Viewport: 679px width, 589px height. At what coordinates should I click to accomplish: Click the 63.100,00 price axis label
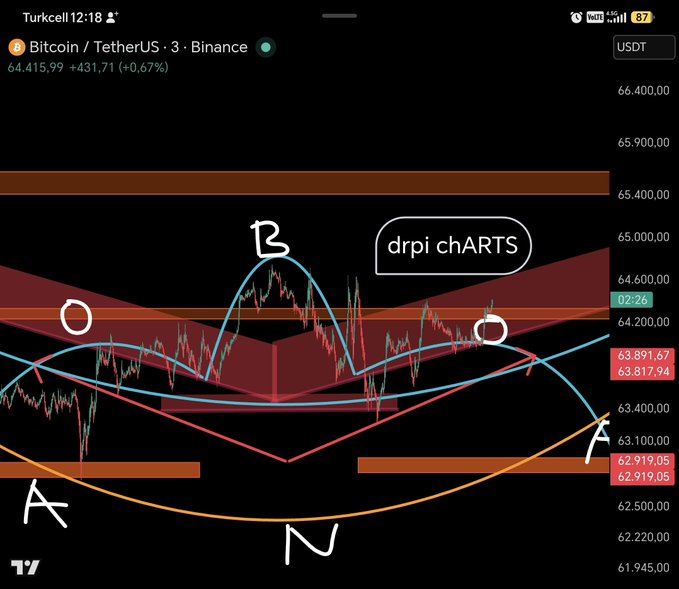(x=643, y=440)
